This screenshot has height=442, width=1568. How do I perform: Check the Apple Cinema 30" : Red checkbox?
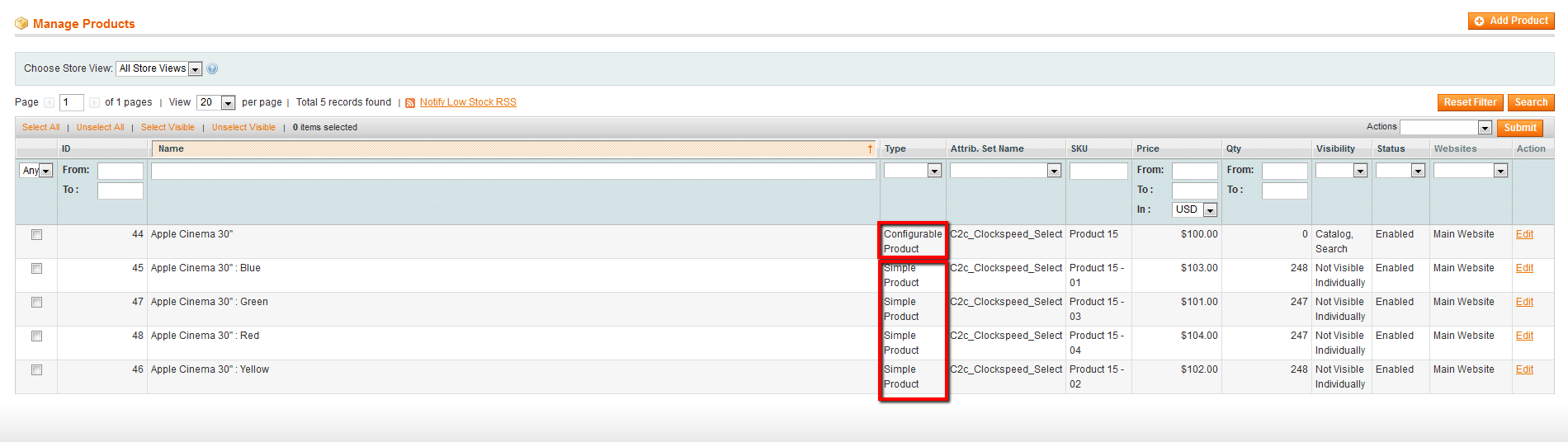click(36, 336)
